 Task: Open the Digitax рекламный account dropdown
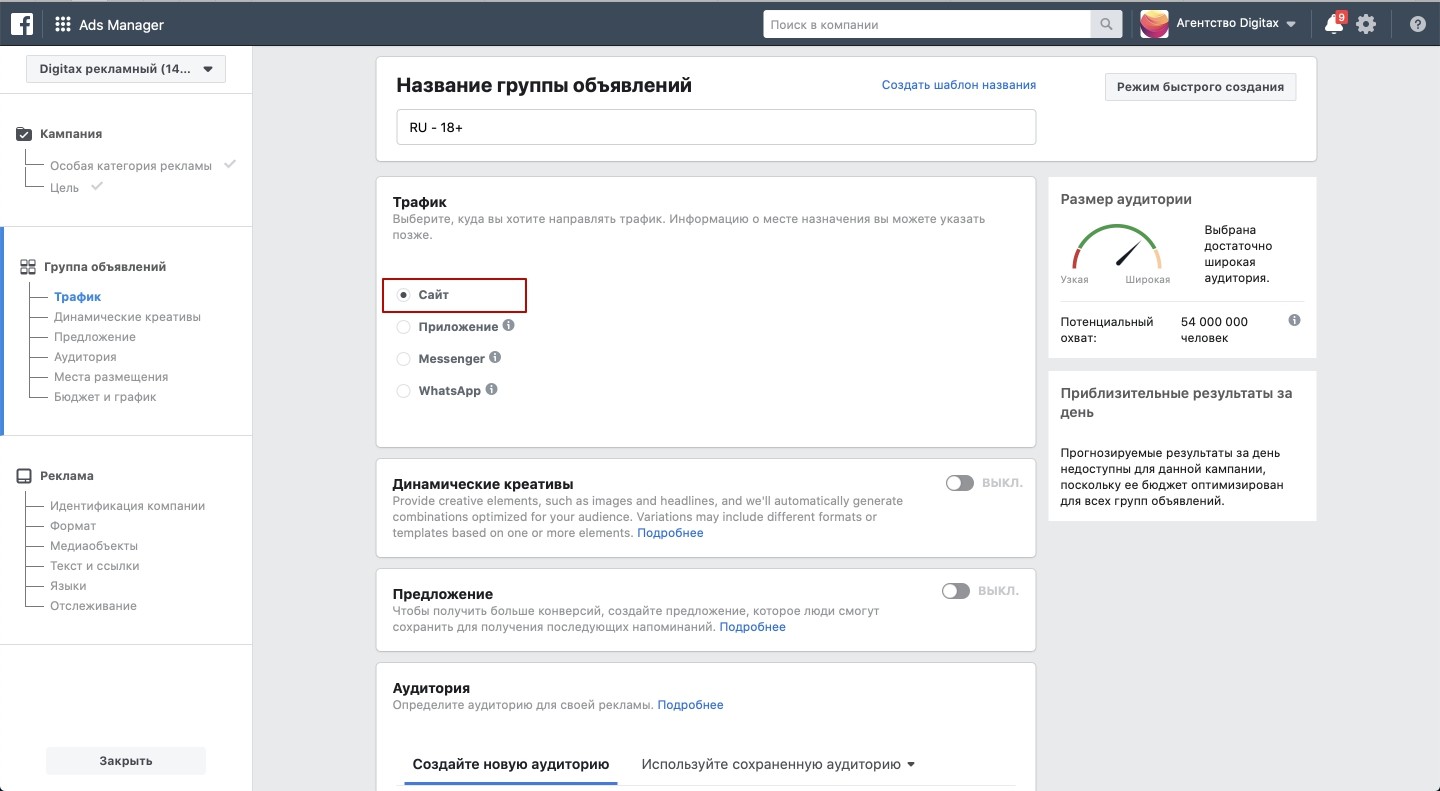(126, 69)
